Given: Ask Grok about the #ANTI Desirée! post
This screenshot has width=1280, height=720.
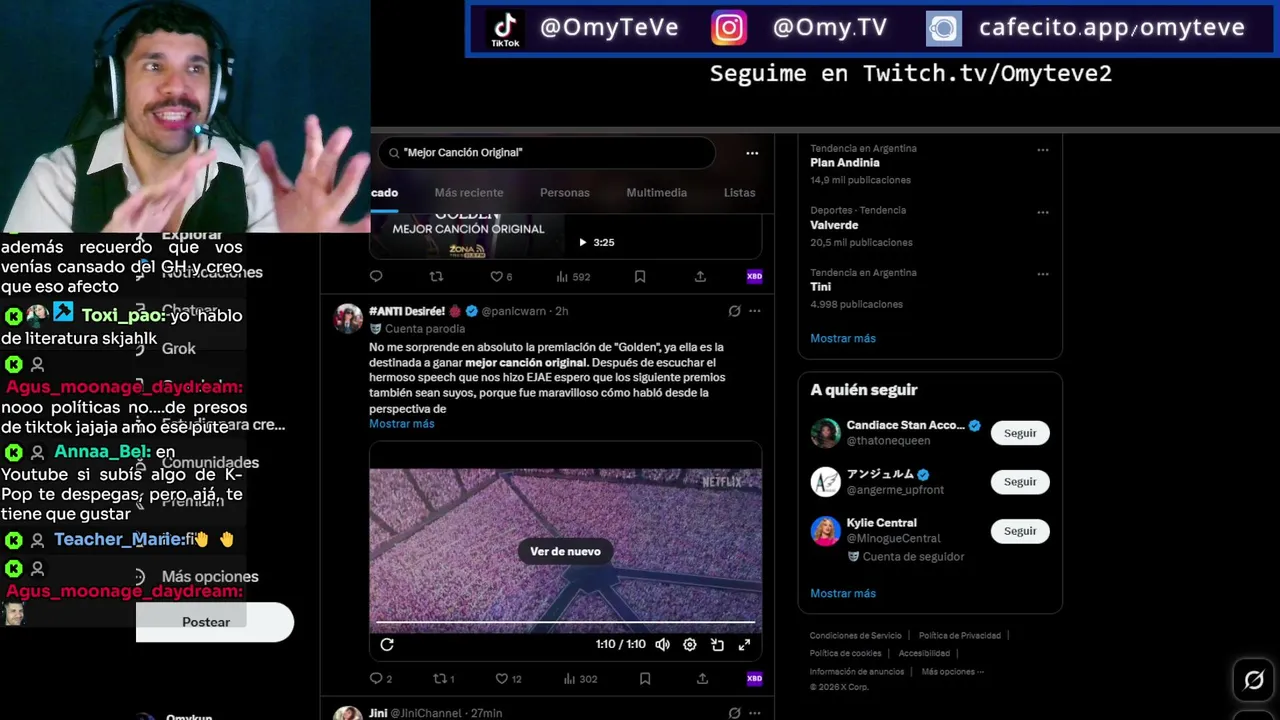Looking at the screenshot, I should (734, 311).
